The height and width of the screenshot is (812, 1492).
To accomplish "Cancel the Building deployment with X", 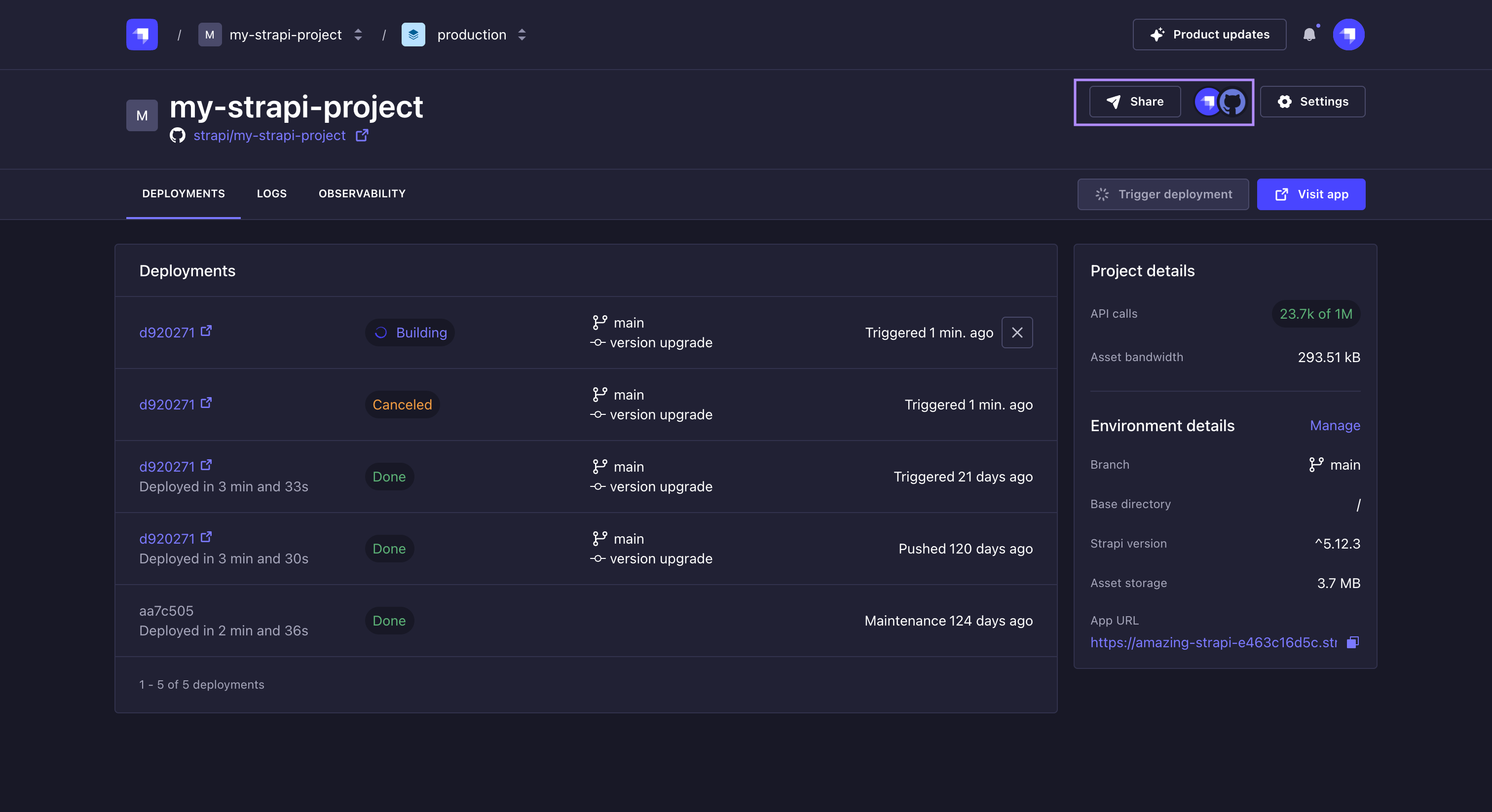I will 1017,332.
